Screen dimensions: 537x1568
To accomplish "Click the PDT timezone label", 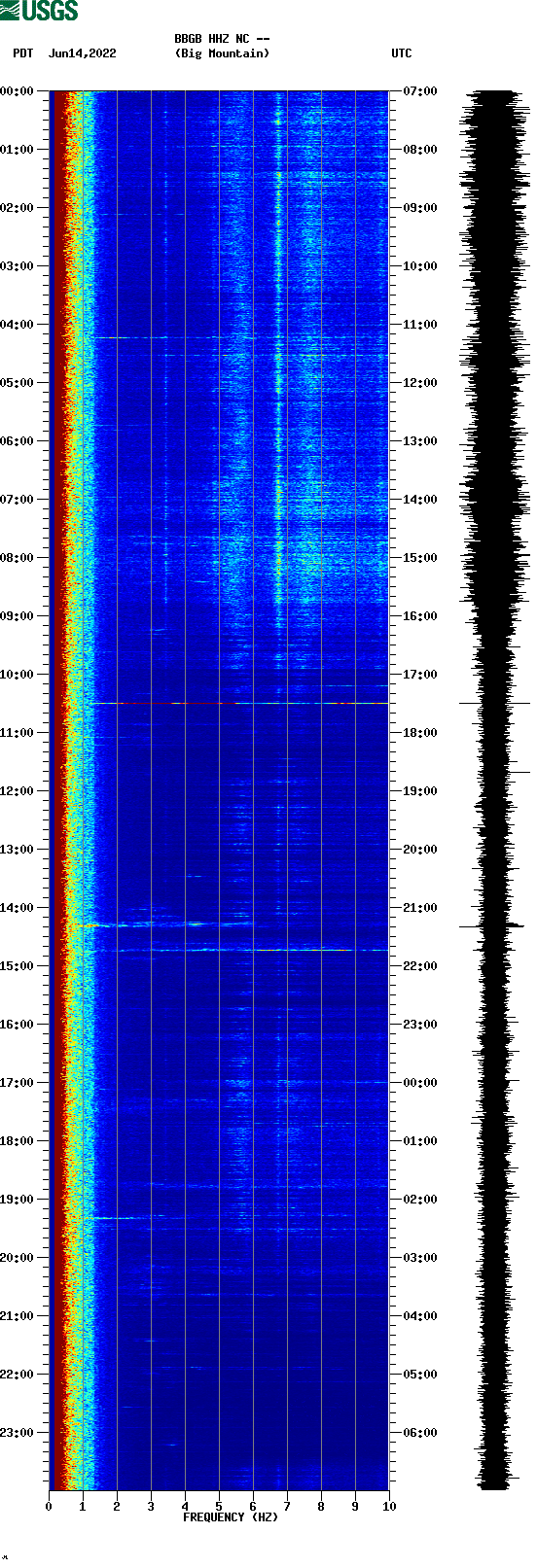I will (22, 53).
